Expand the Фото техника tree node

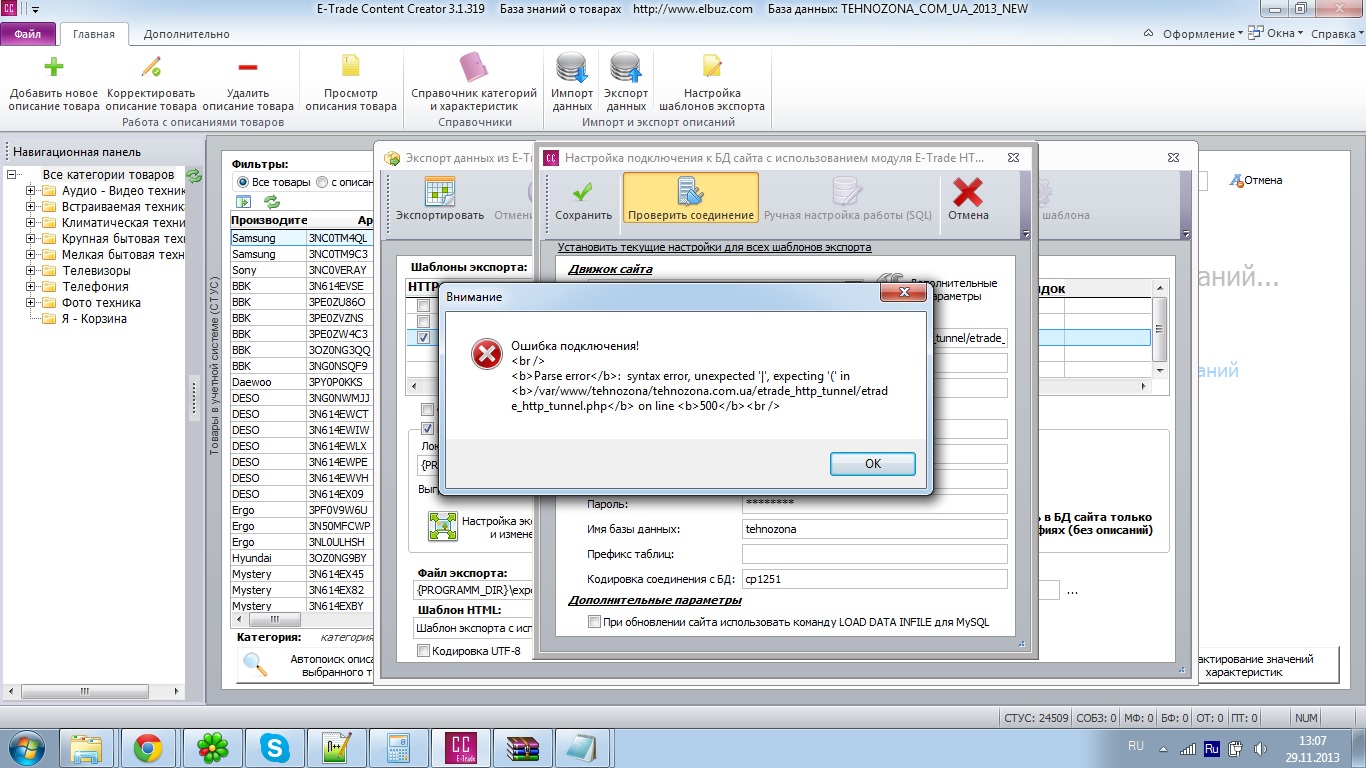[x=31, y=303]
